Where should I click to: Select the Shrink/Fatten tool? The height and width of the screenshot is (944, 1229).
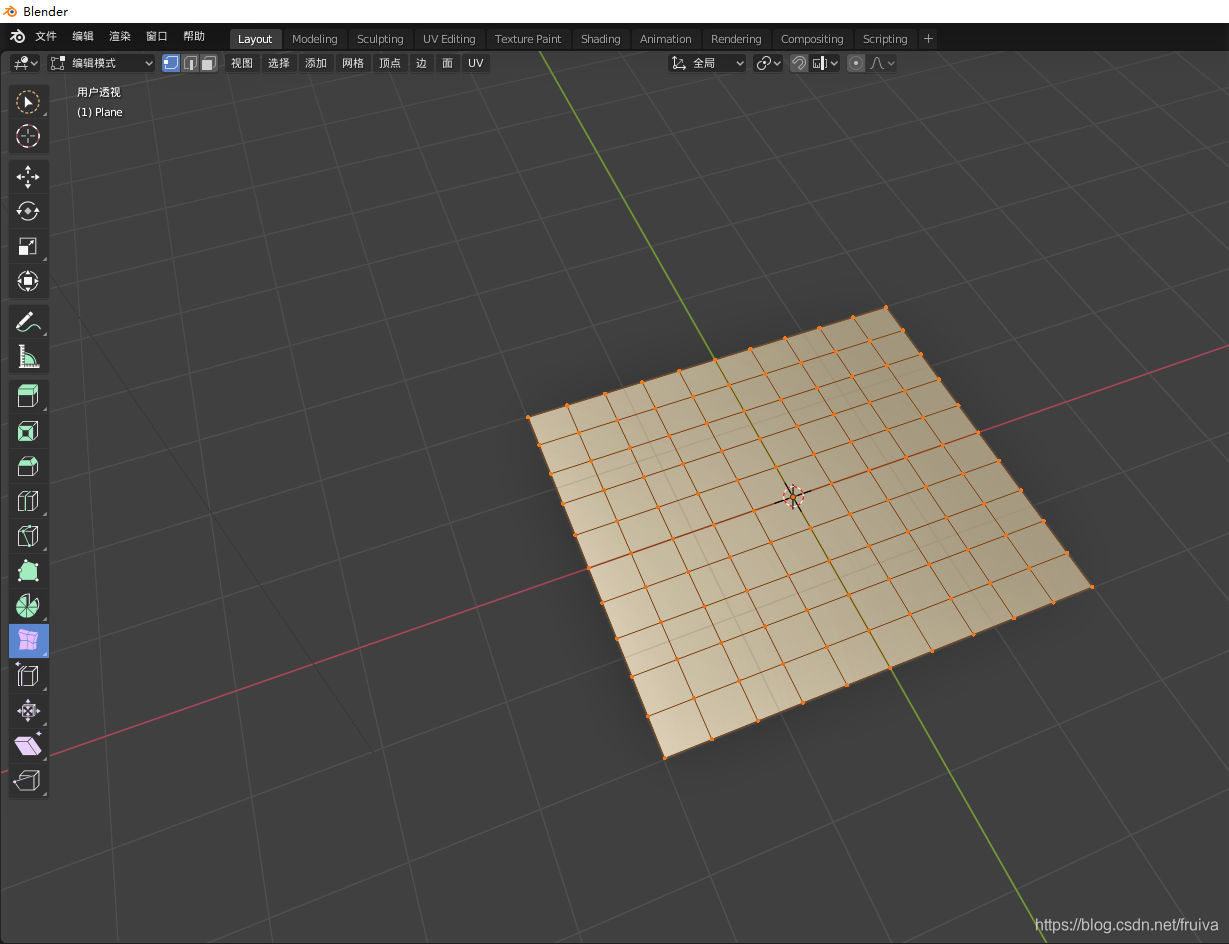pos(28,711)
